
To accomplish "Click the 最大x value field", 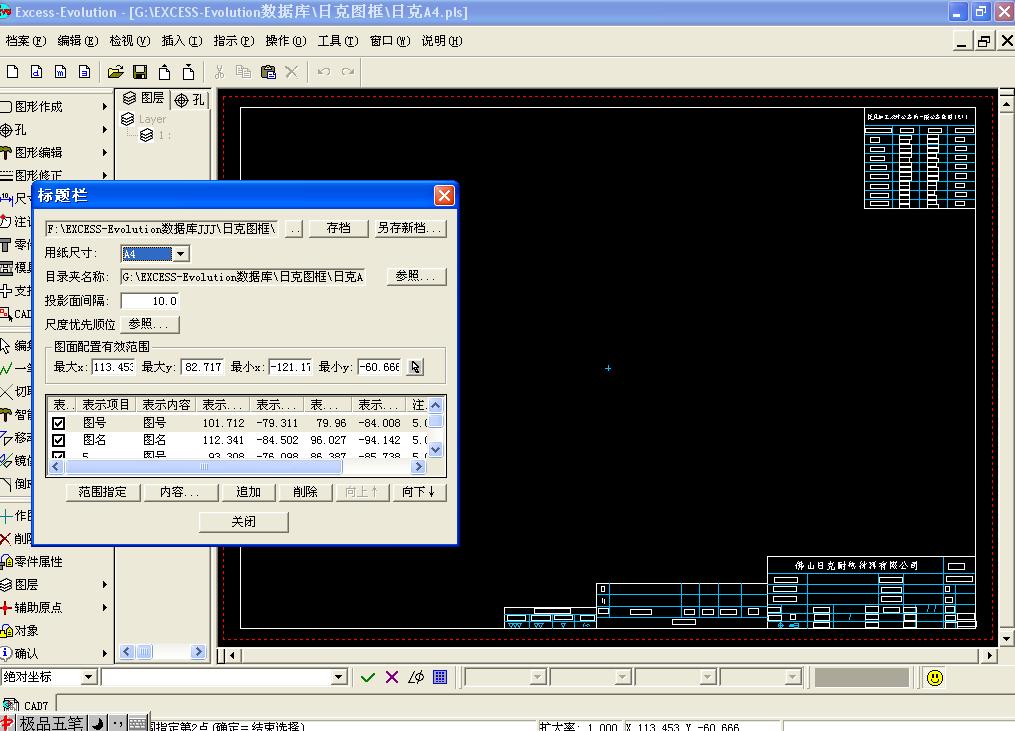I will [x=113, y=367].
